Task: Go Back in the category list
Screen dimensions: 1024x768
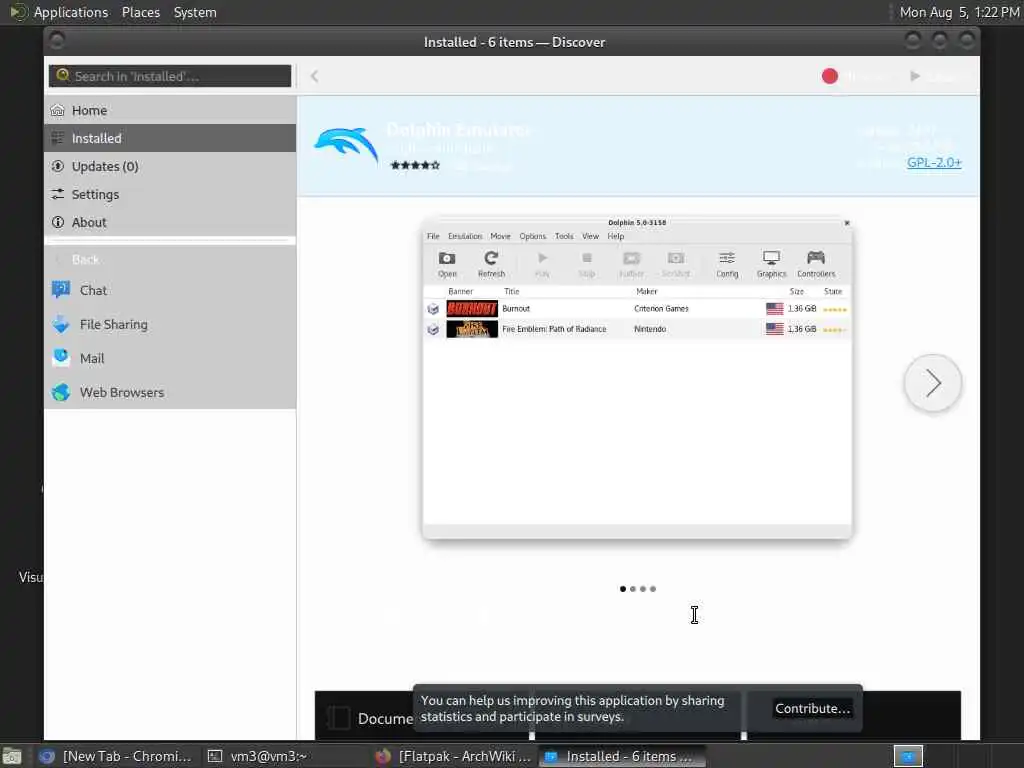Action: coord(170,260)
